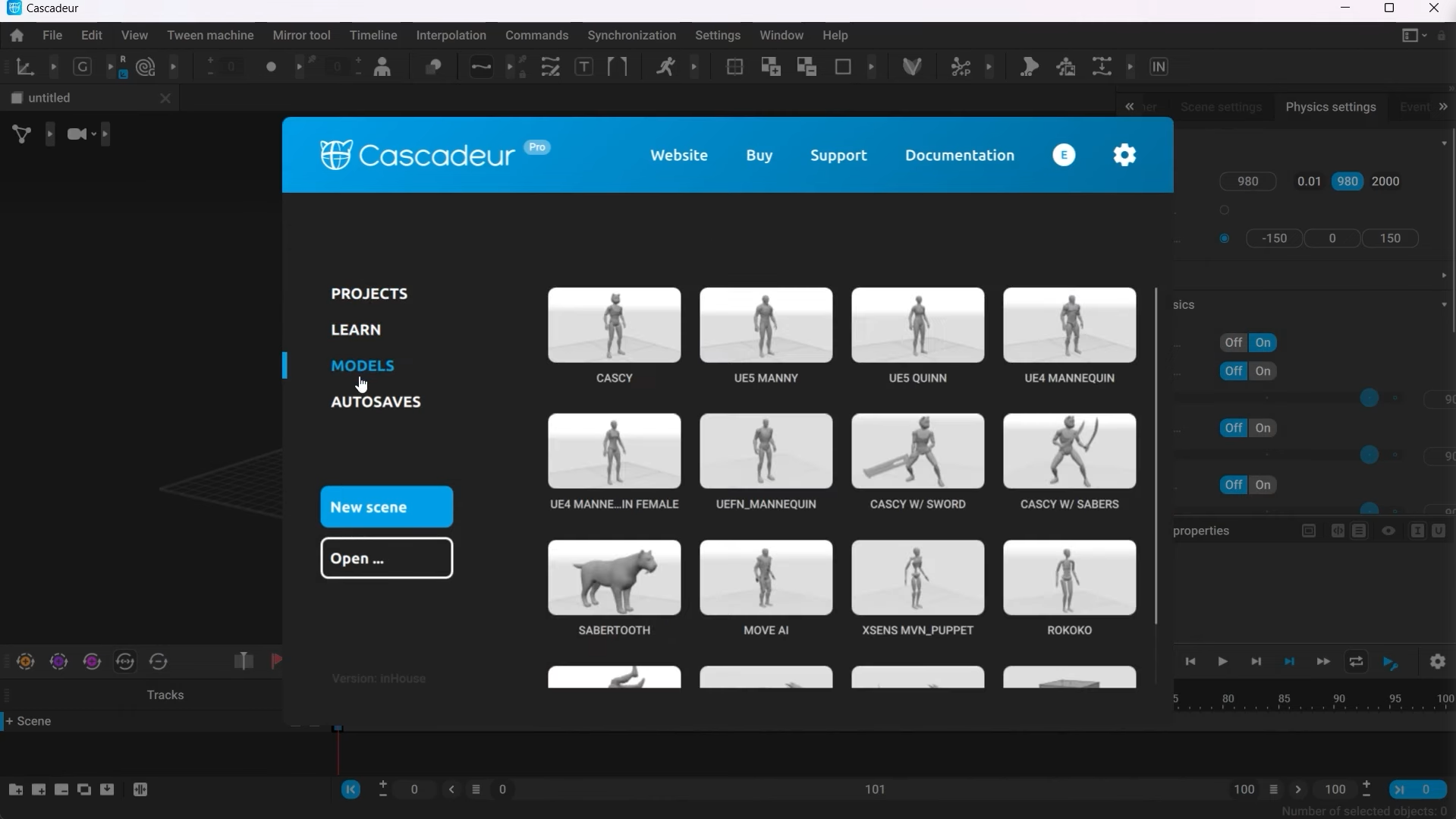The height and width of the screenshot is (819, 1456).
Task: Click the V-shaped toolbar icon
Action: click(912, 67)
